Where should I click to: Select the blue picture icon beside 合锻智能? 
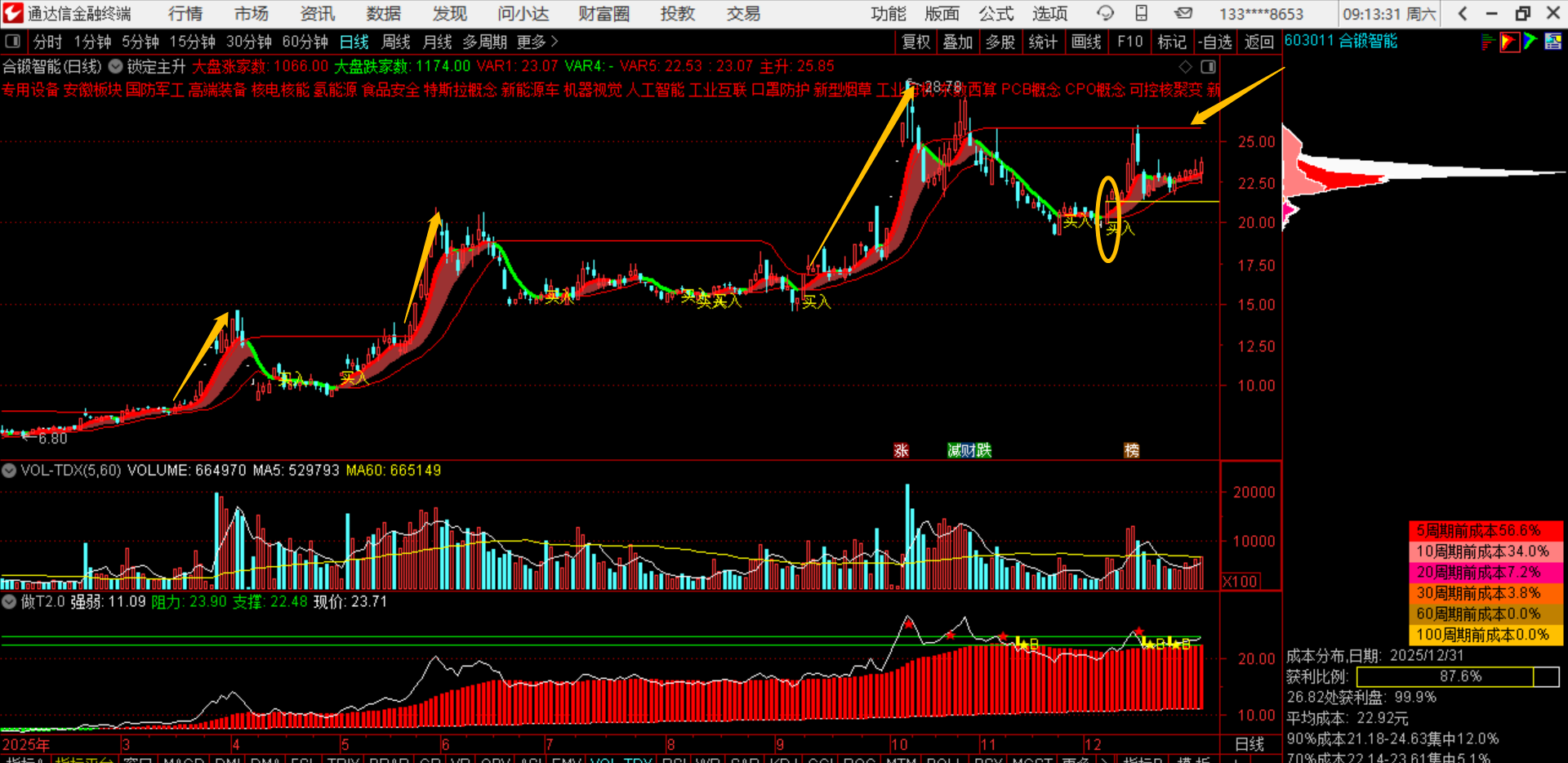point(1553,41)
